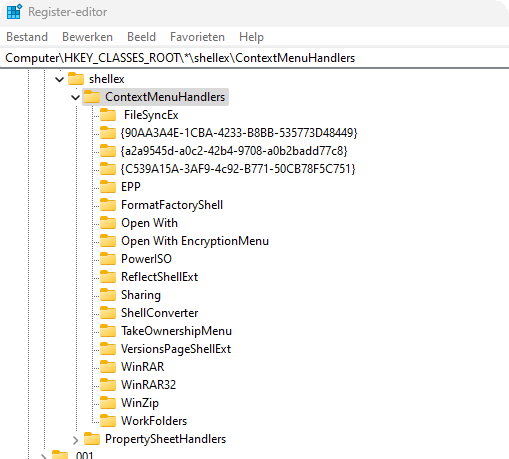
Task: Select the VersionsPageShellExt key
Action: [176, 349]
